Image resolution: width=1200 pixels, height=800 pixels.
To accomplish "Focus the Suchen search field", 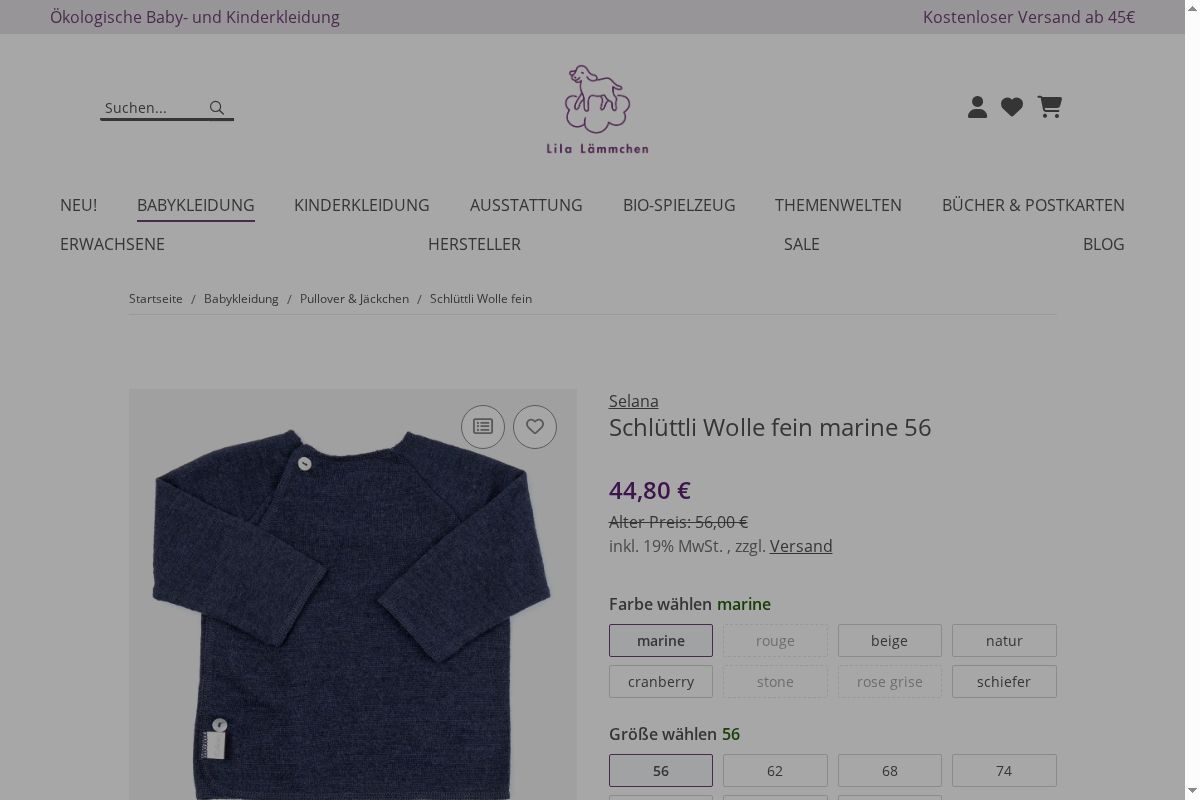I will 152,108.
